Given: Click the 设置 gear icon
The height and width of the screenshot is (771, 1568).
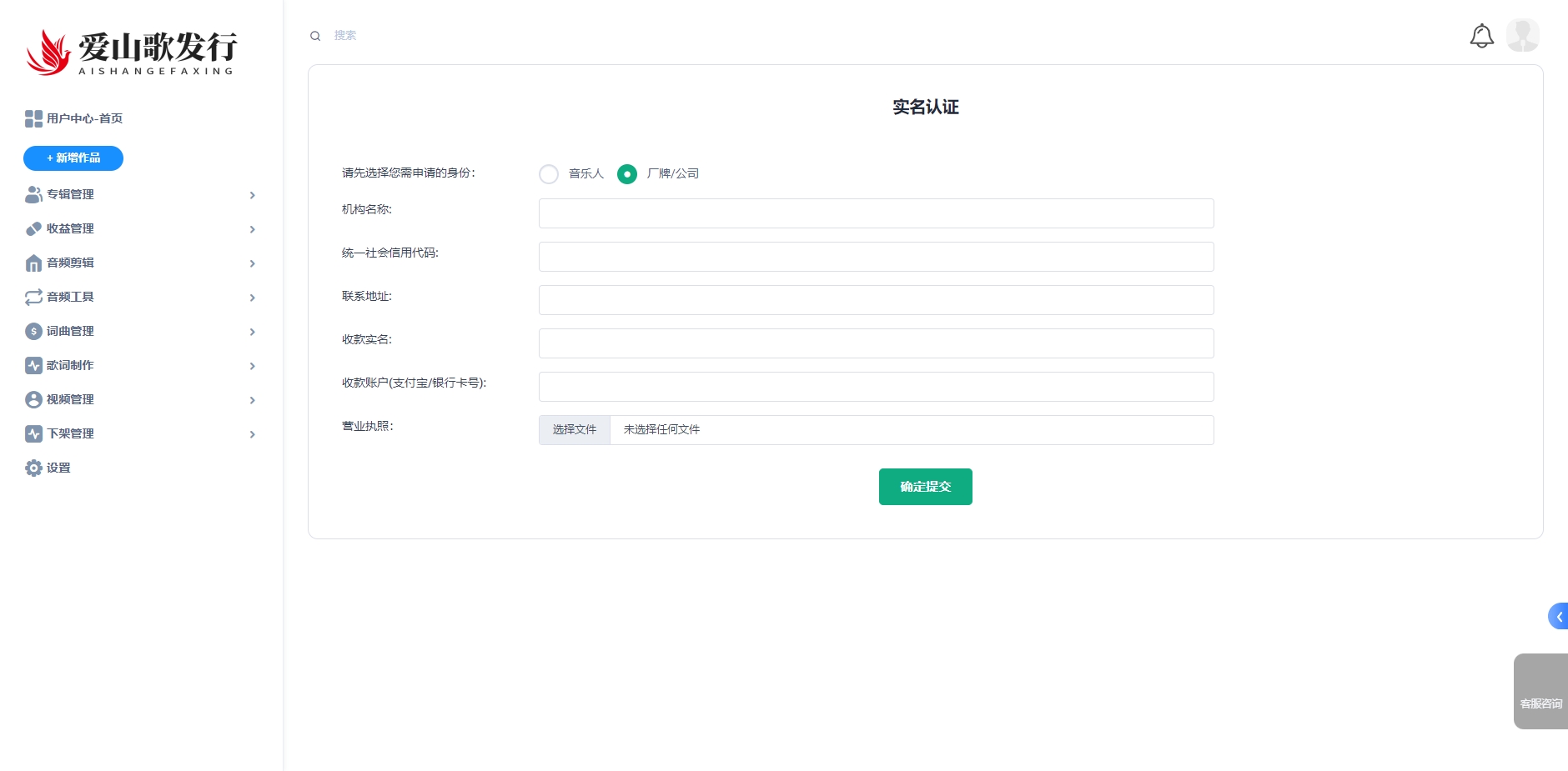Looking at the screenshot, I should click(x=33, y=468).
